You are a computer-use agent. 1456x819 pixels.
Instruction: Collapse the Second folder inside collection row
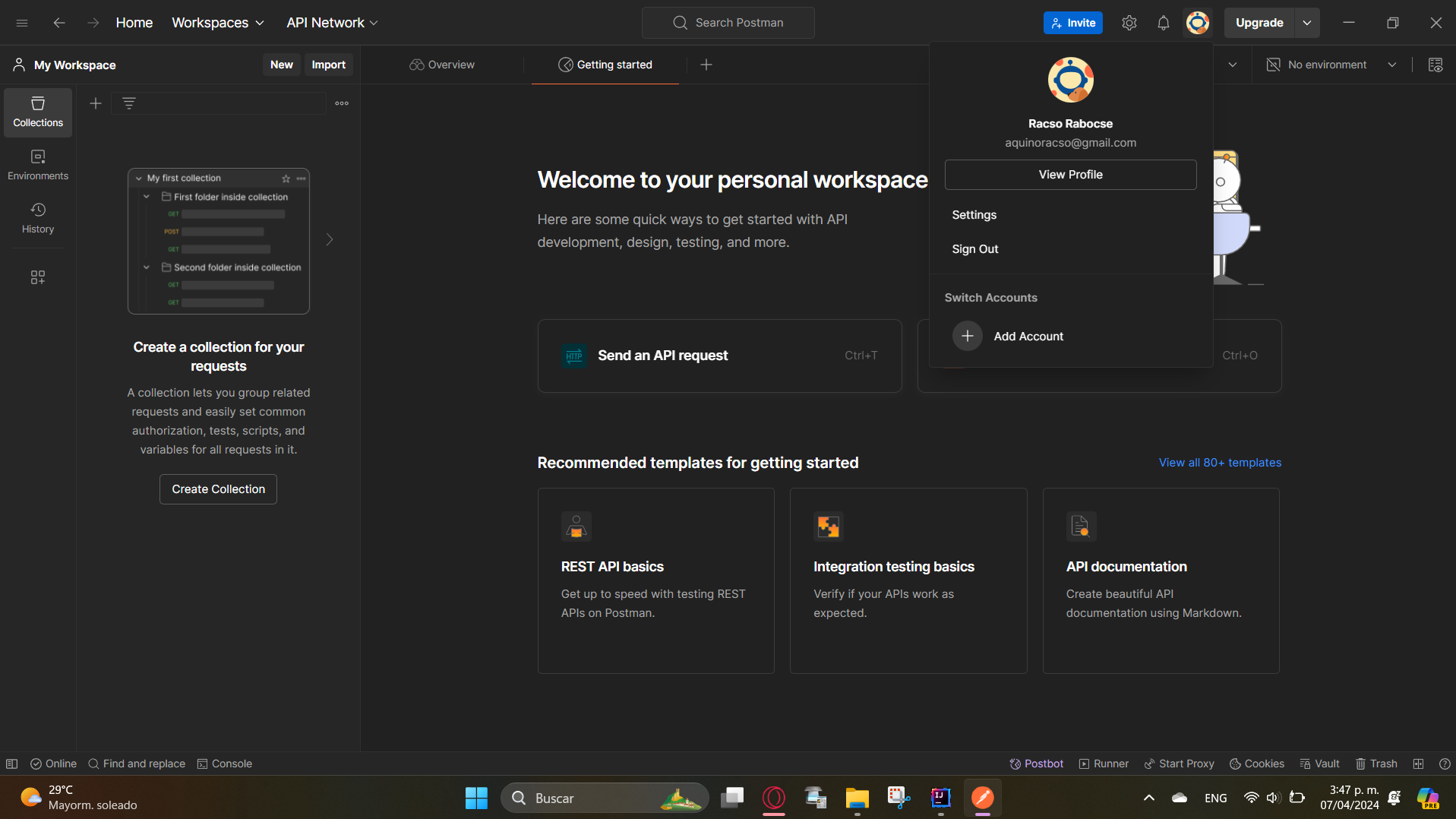pyautogui.click(x=147, y=267)
